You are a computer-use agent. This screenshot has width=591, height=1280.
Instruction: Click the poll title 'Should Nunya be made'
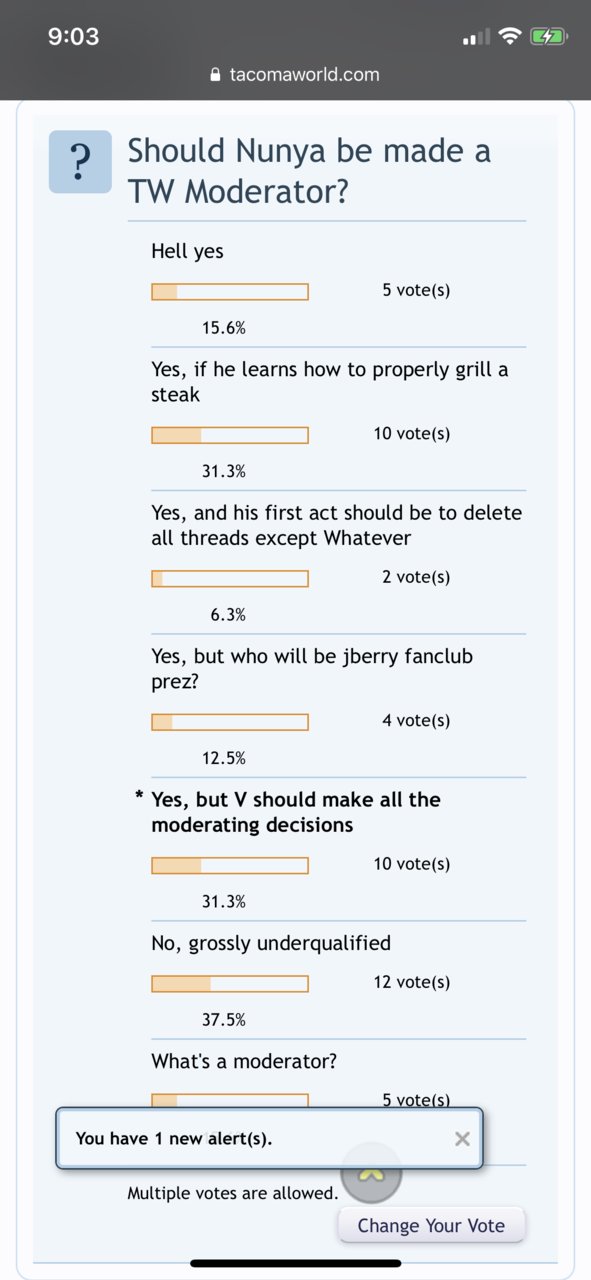309,151
